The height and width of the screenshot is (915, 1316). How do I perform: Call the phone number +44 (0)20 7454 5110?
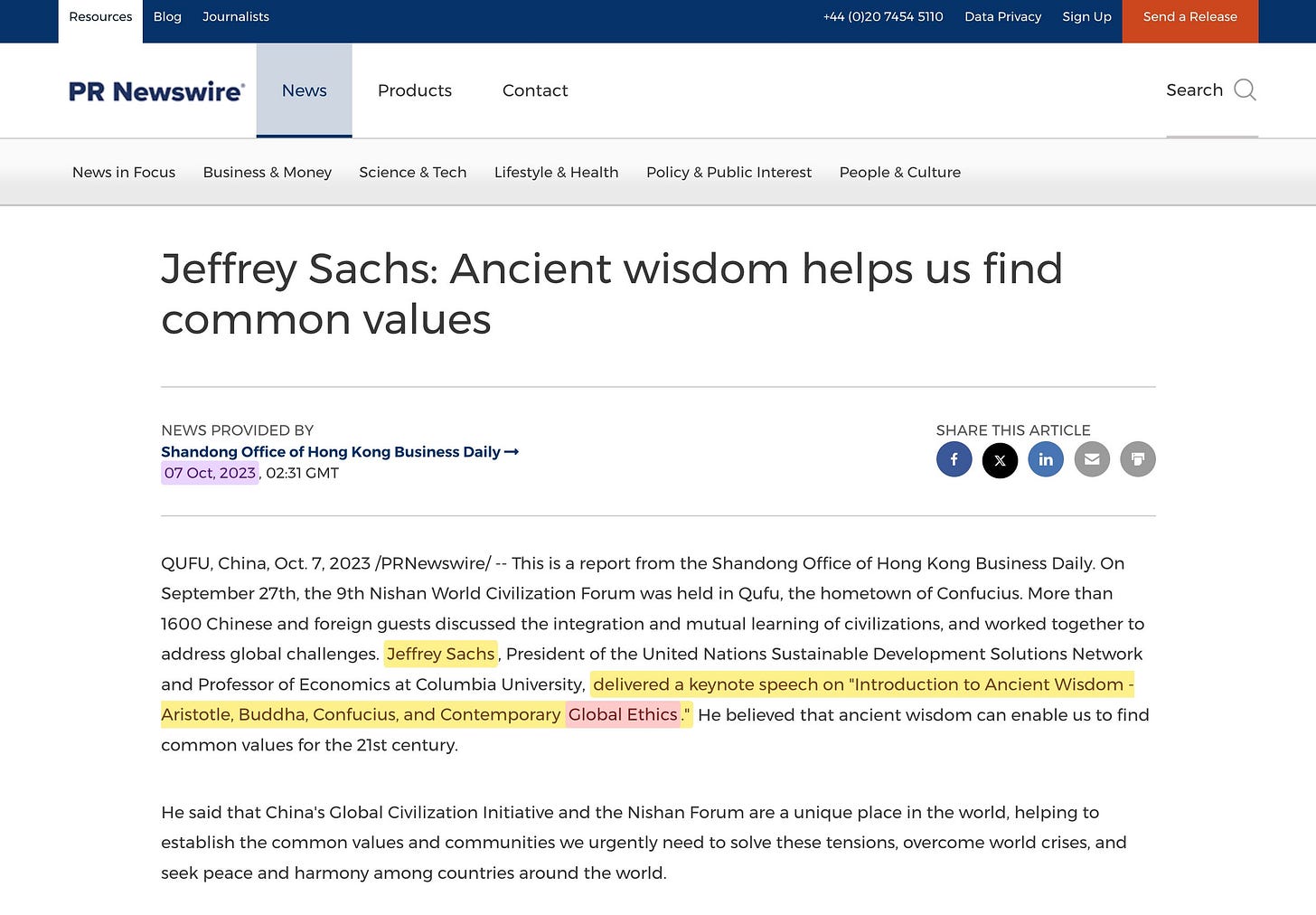(883, 17)
